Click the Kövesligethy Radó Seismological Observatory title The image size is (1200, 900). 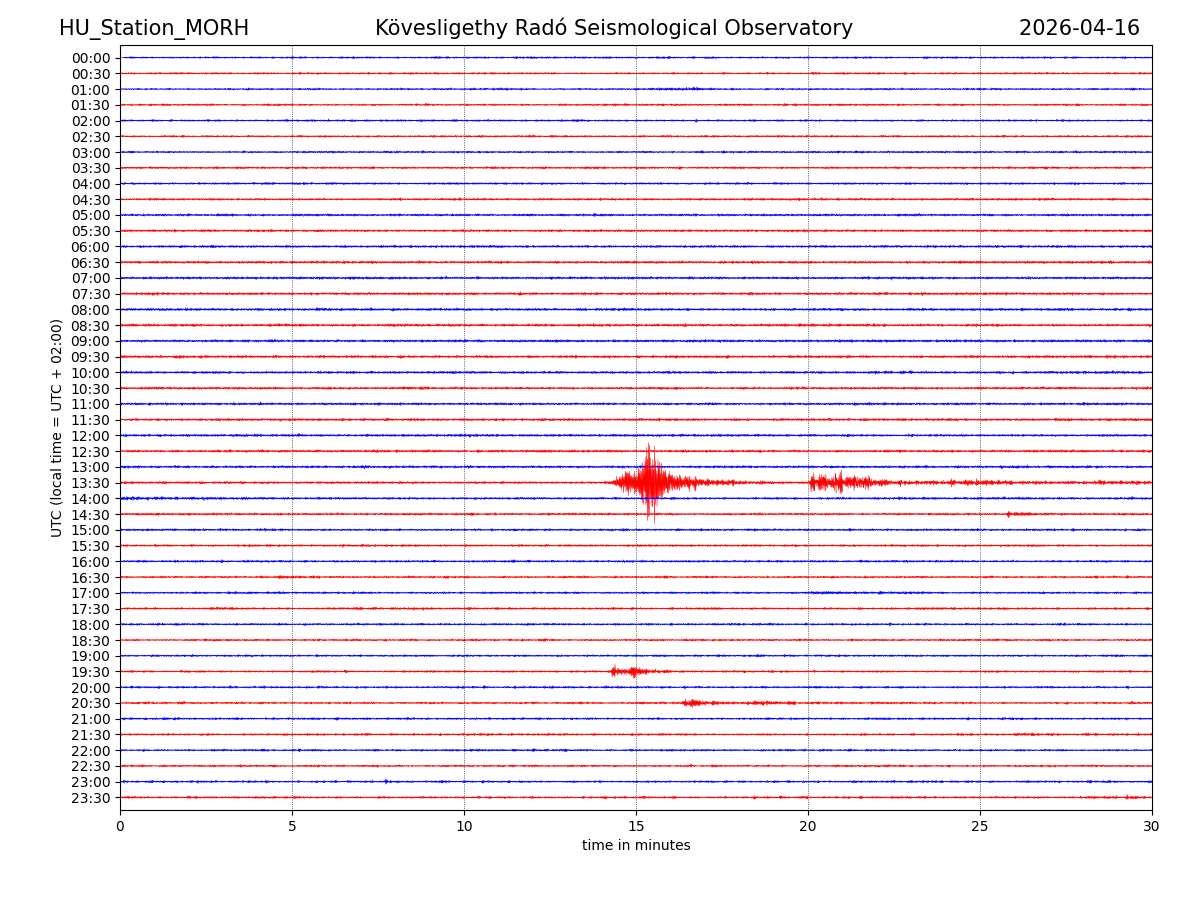[x=614, y=29]
